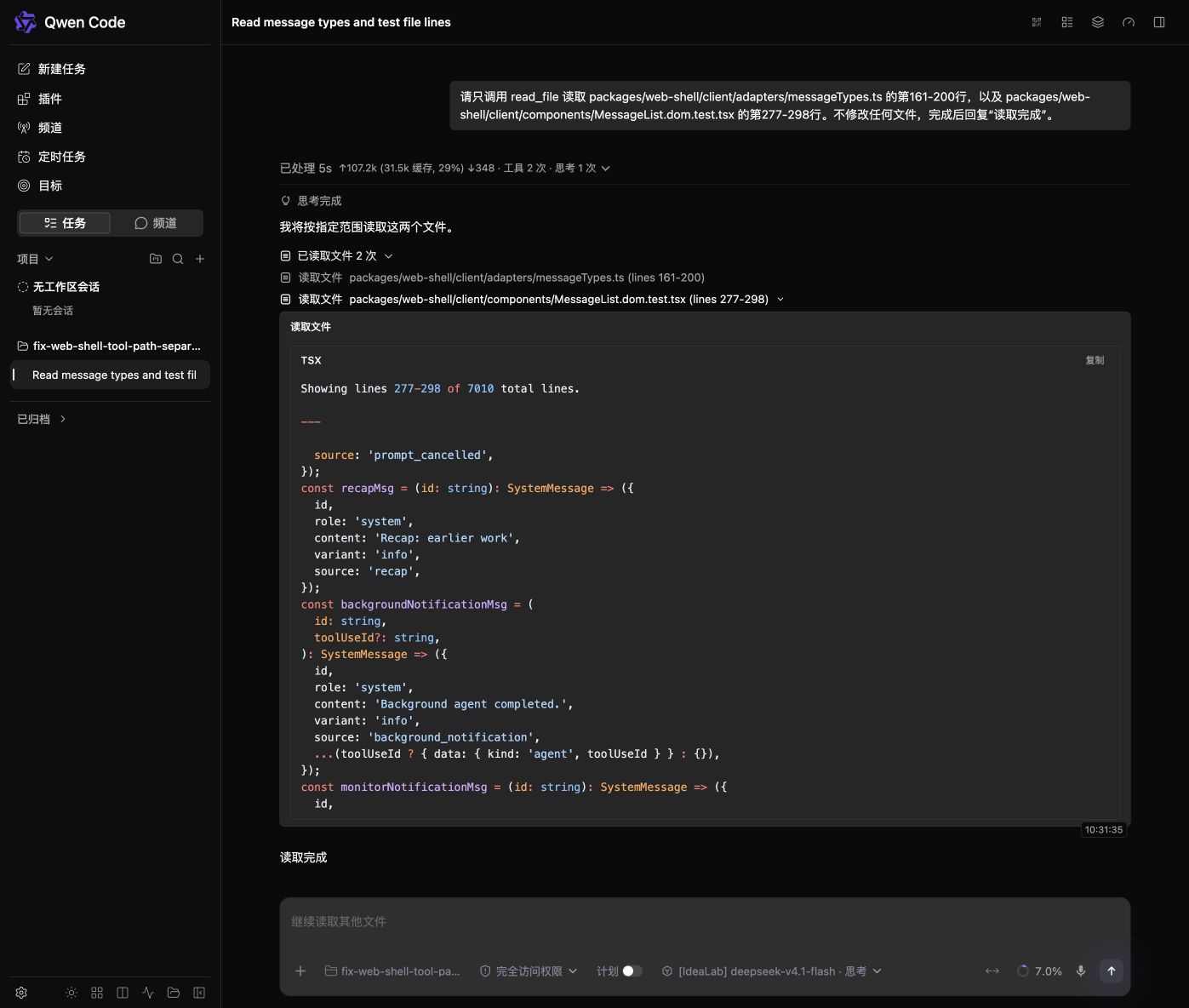The height and width of the screenshot is (1008, 1189).
Task: Open the 完全访问权限 permissions dropdown
Action: click(529, 971)
